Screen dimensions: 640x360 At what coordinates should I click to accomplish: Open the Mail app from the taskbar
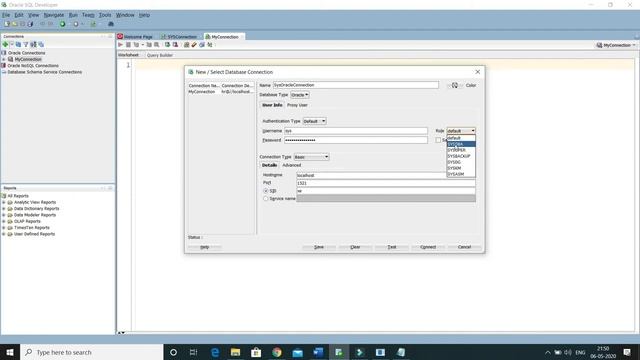tap(298, 352)
